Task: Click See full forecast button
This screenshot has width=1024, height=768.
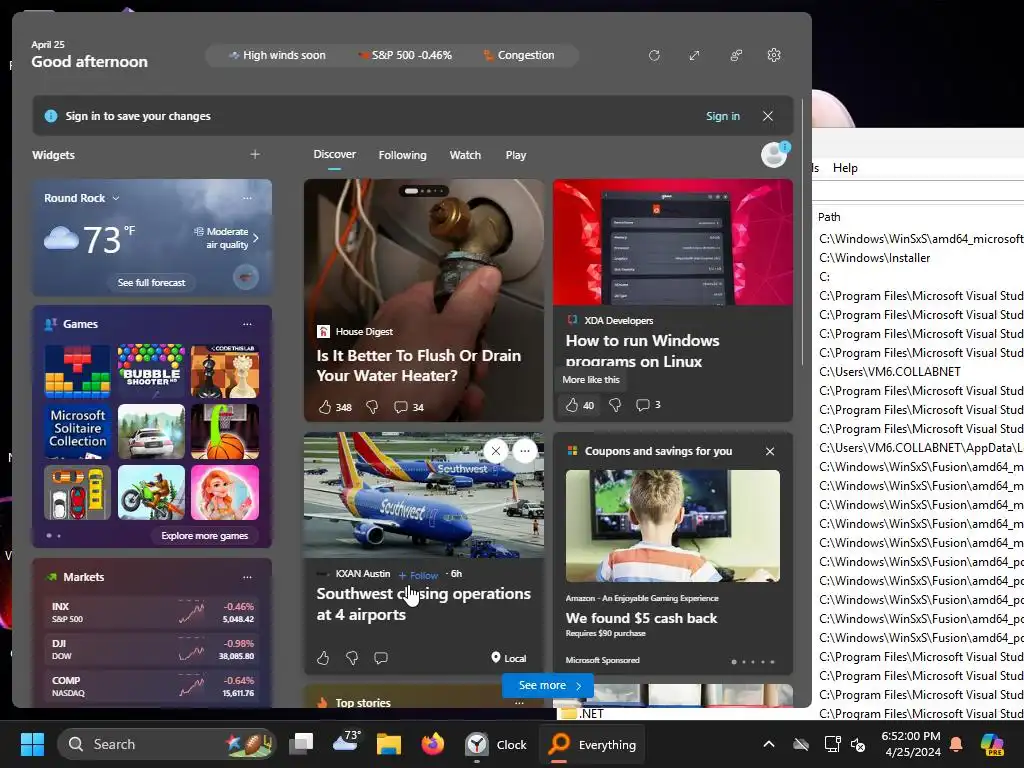Action: pyautogui.click(x=152, y=282)
